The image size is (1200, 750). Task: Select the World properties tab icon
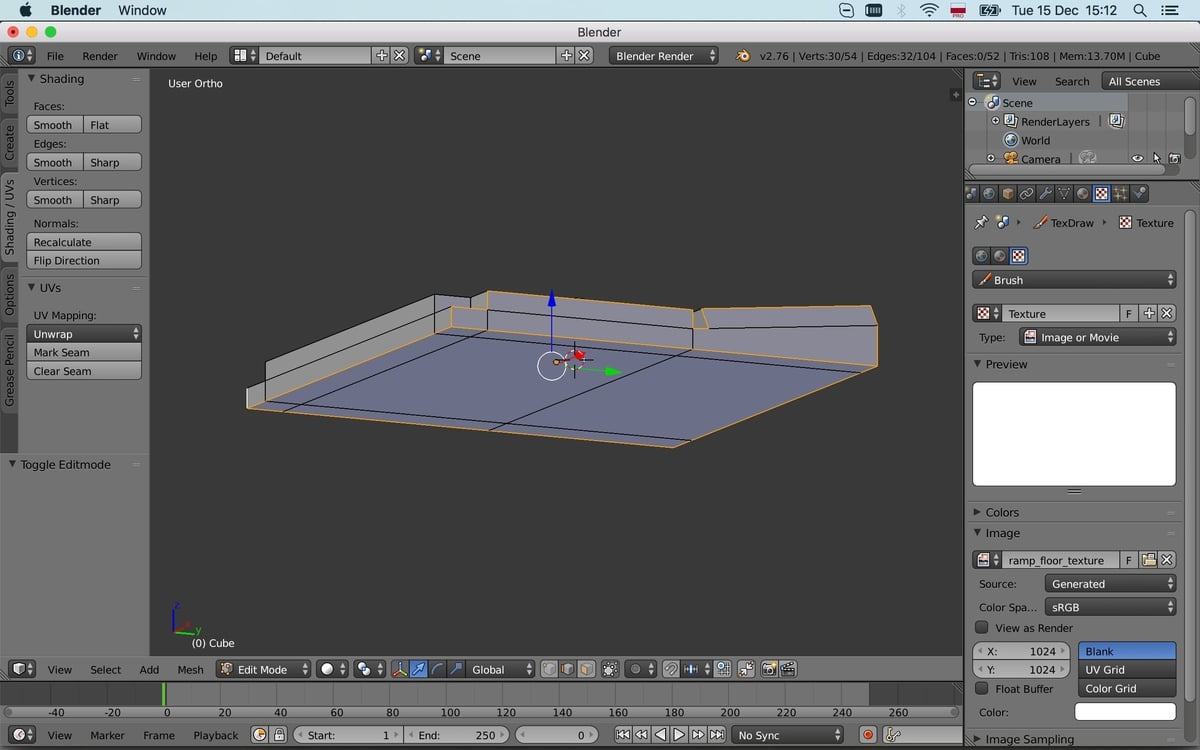pyautogui.click(x=988, y=193)
